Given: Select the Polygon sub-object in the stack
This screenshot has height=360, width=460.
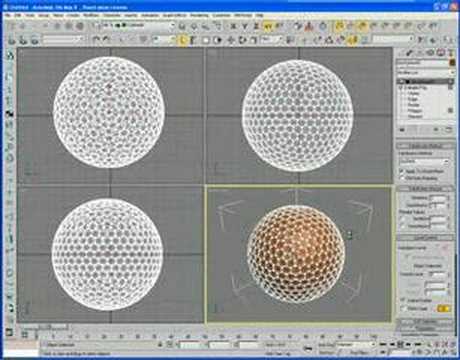Looking at the screenshot, I should click(415, 111).
